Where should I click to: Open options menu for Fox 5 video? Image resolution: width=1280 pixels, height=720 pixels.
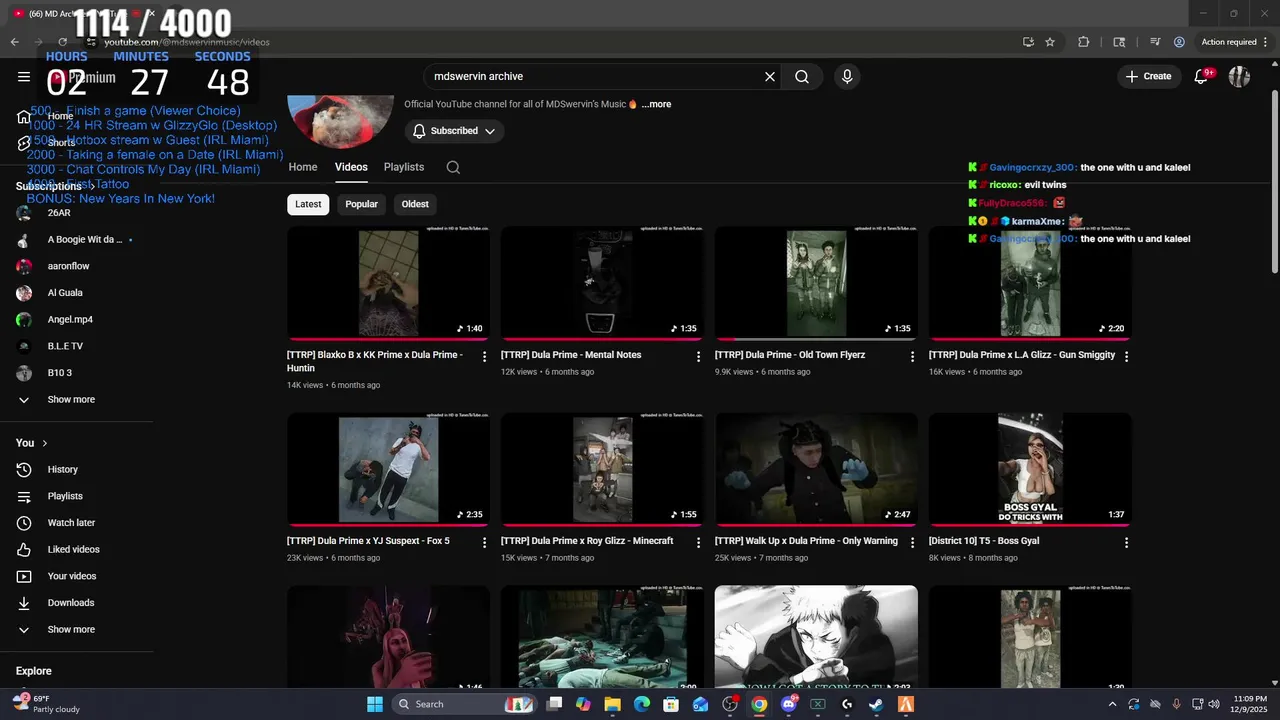pyautogui.click(x=485, y=542)
